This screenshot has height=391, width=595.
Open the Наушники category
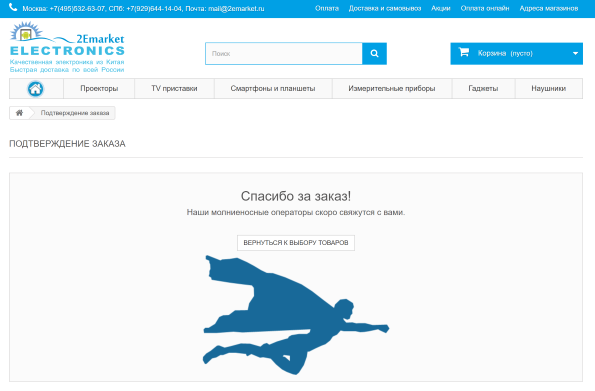548,88
